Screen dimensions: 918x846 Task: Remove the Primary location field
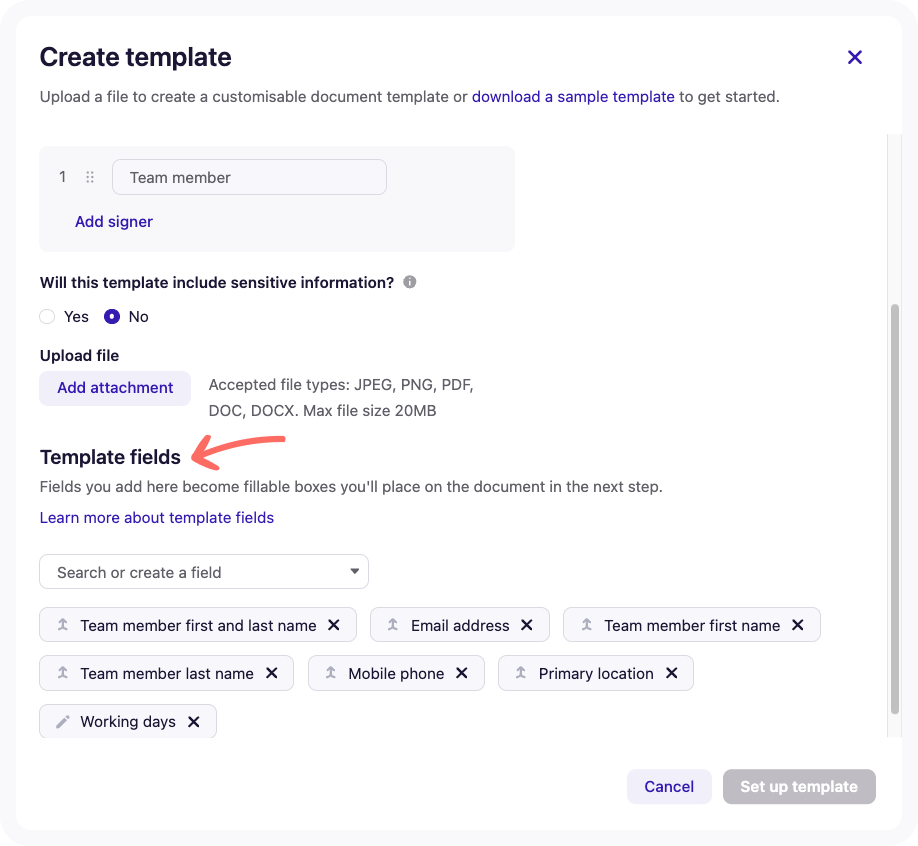click(672, 673)
